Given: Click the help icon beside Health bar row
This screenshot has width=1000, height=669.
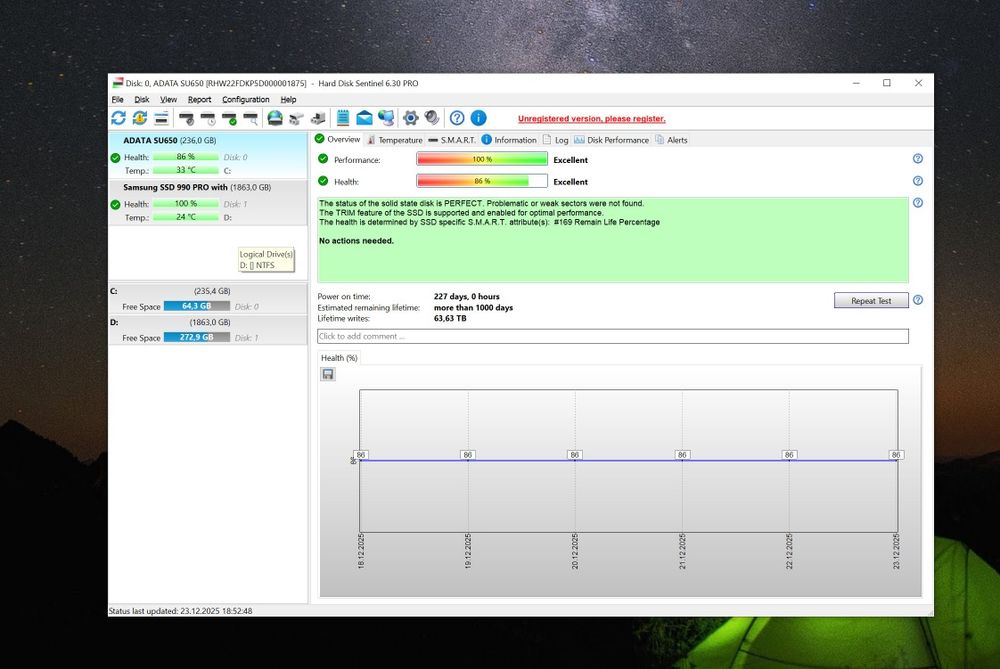Looking at the screenshot, I should coord(918,181).
